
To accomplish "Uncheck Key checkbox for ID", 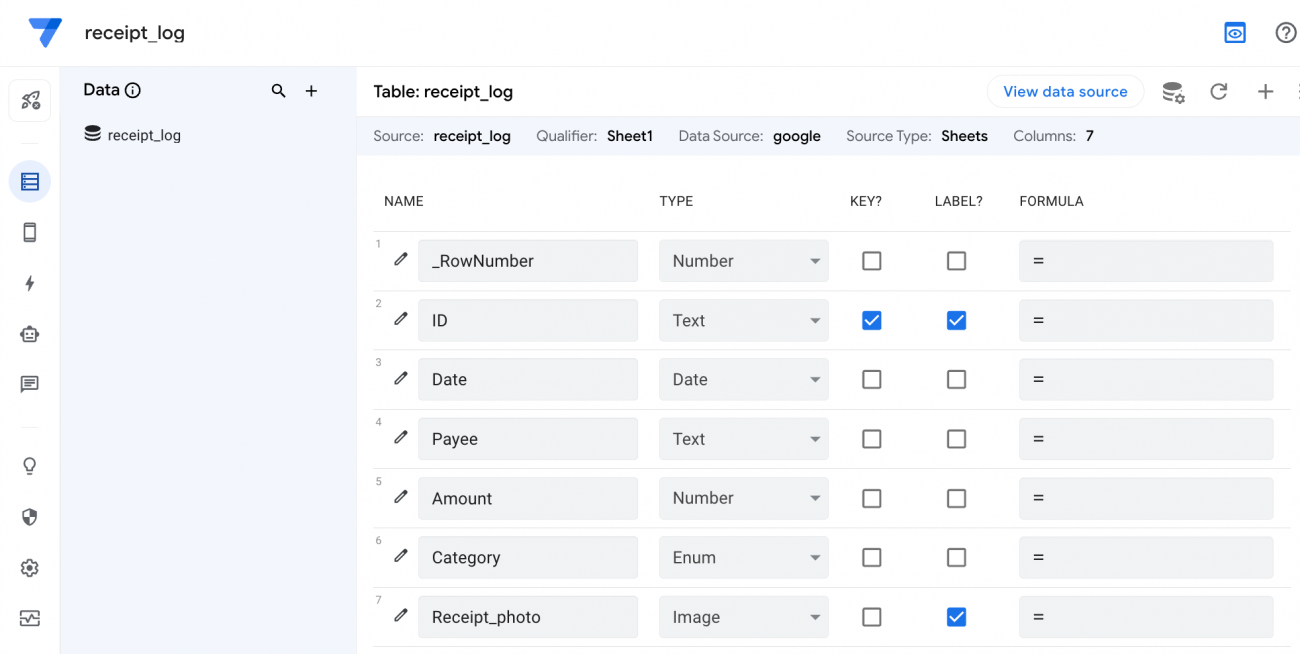I will 872,320.
